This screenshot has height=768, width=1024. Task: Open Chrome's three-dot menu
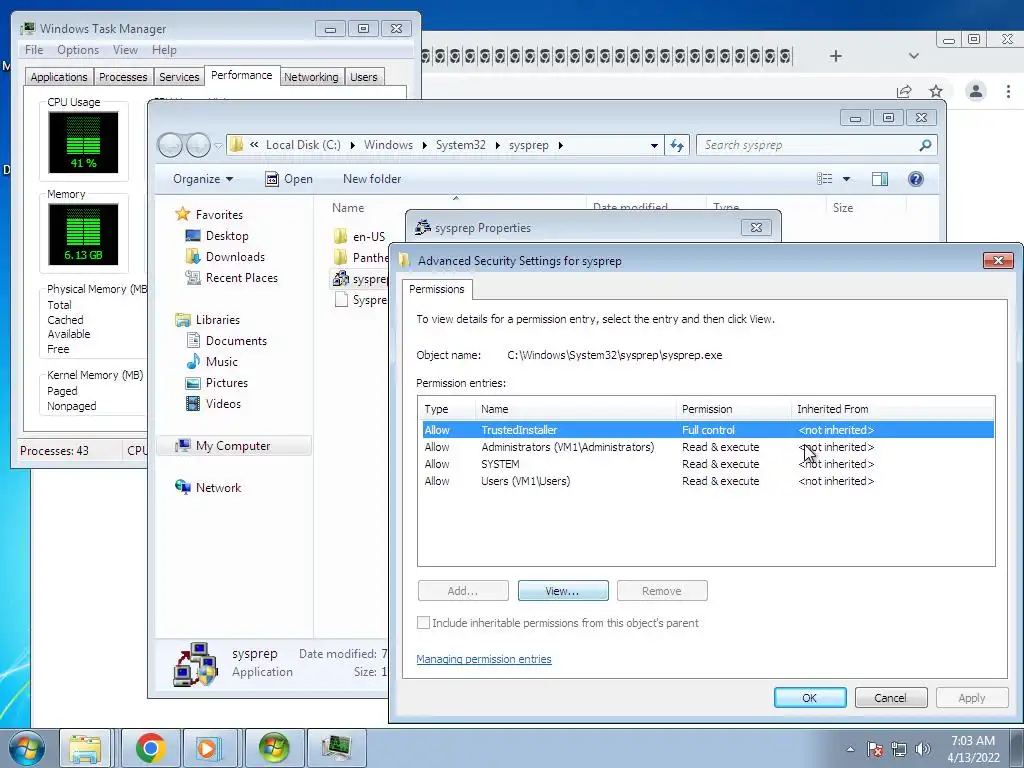pyautogui.click(x=1008, y=91)
